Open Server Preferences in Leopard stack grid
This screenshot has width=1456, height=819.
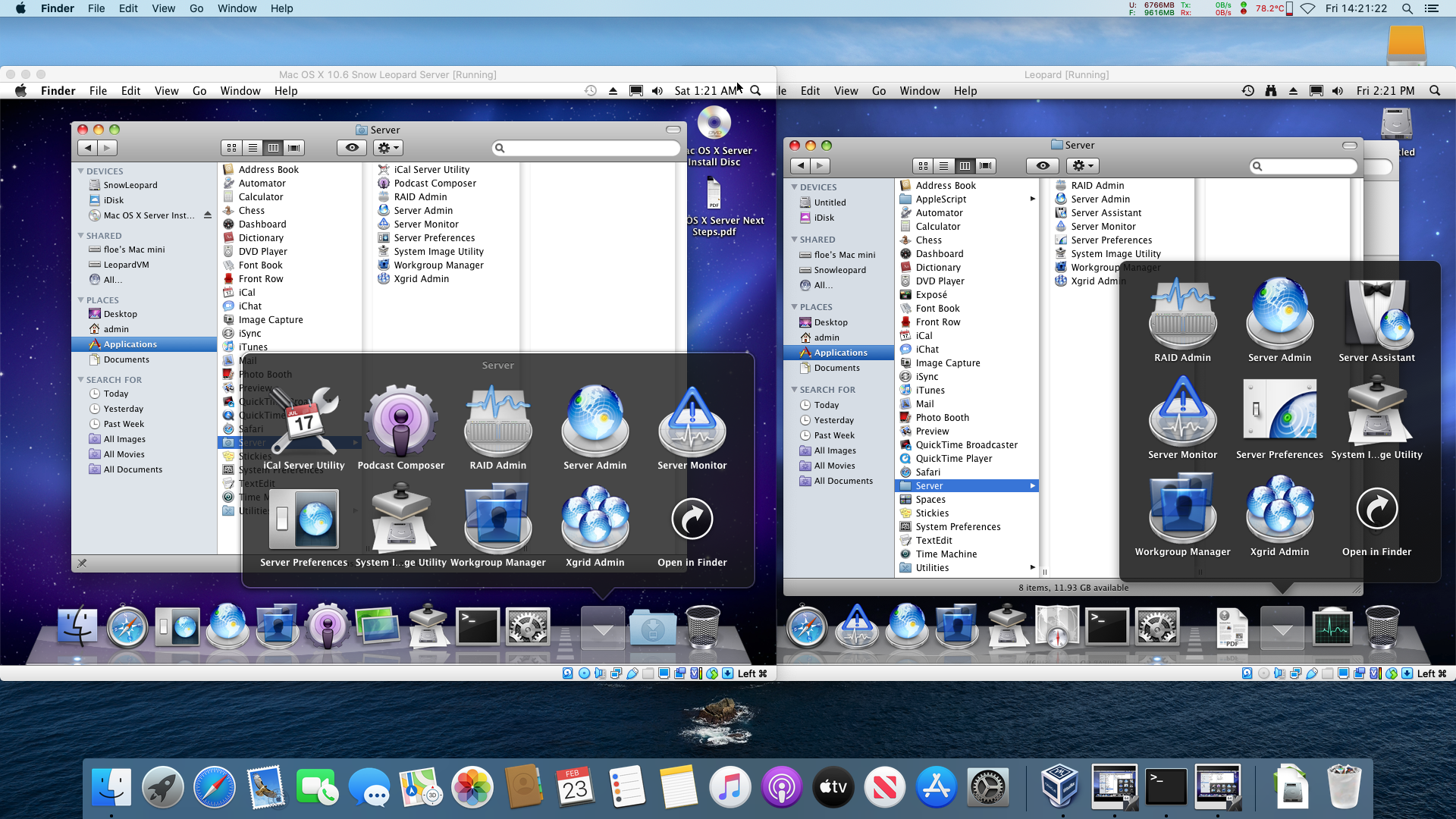1280,418
